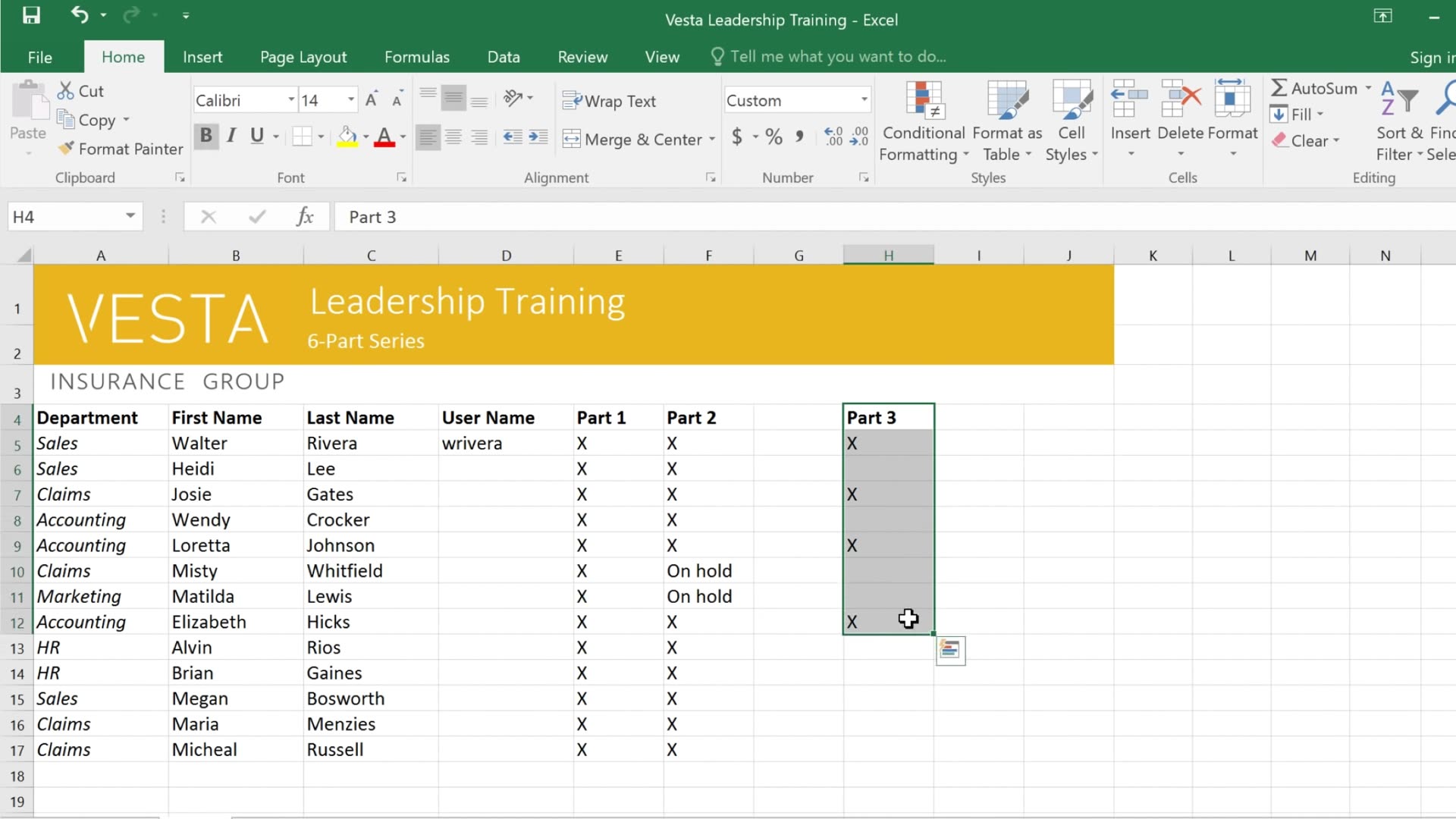Open the Review ribbon tab

tap(582, 56)
